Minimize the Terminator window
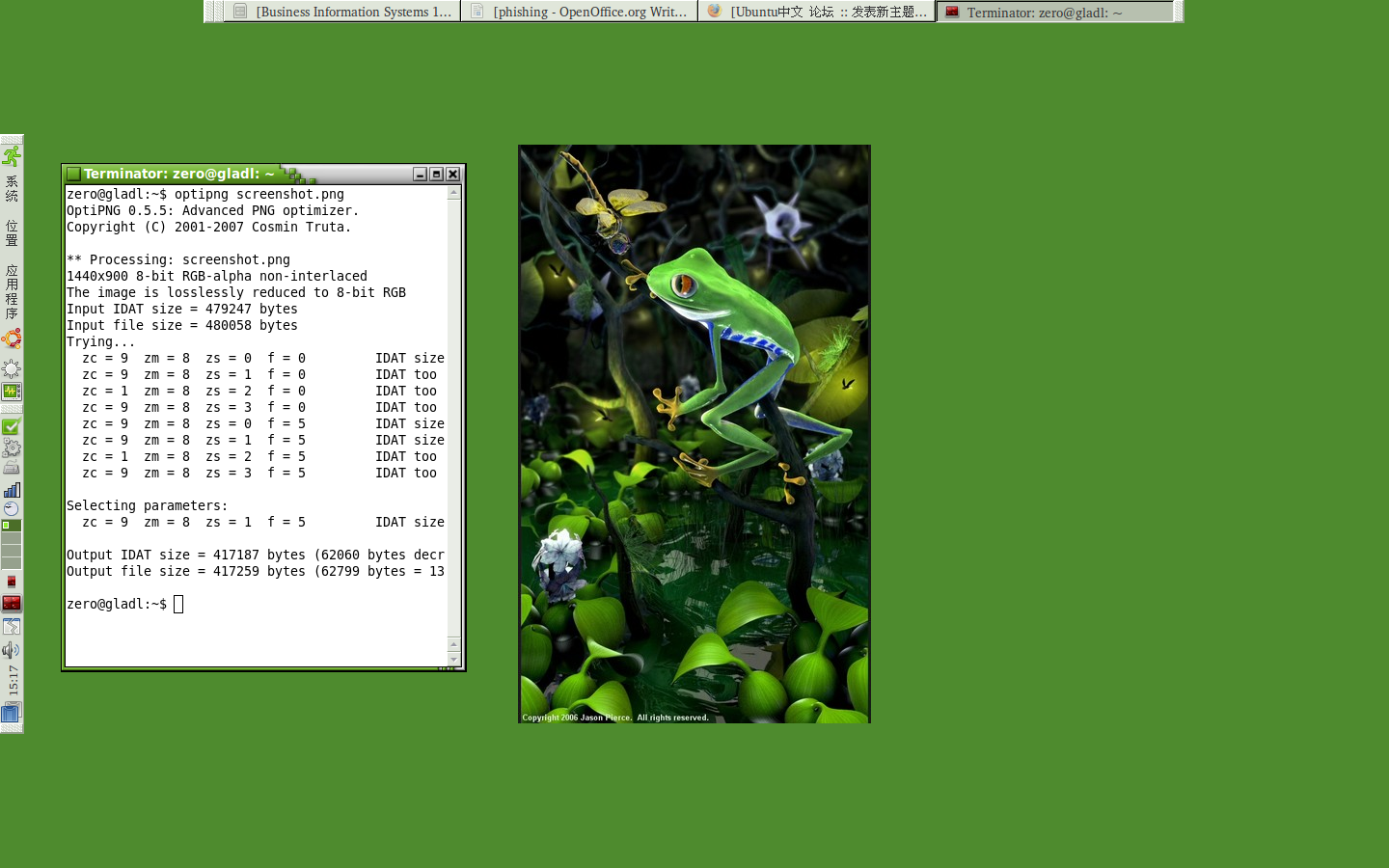1389x868 pixels. click(420, 175)
